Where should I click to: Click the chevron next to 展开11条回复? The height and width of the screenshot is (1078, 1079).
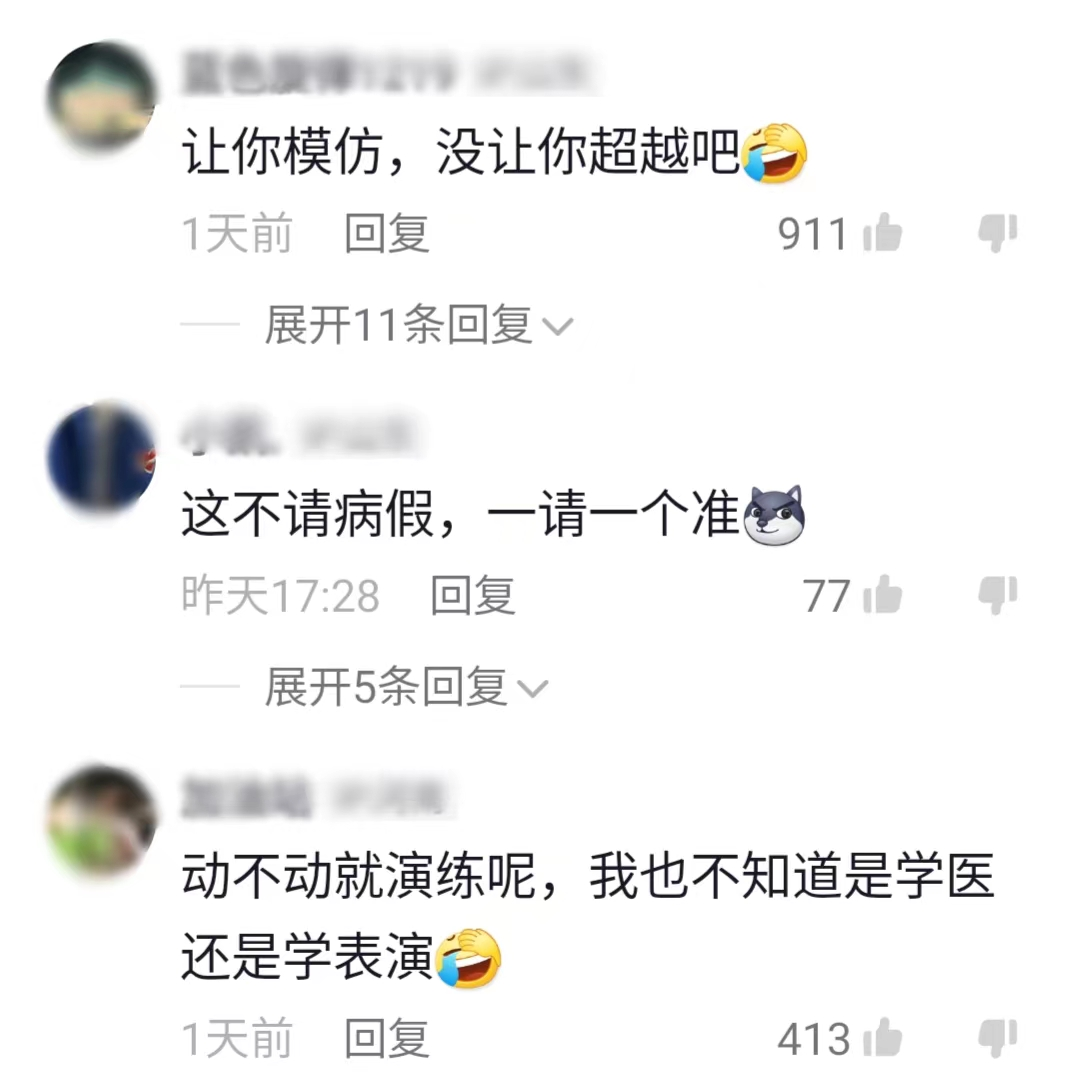[557, 326]
